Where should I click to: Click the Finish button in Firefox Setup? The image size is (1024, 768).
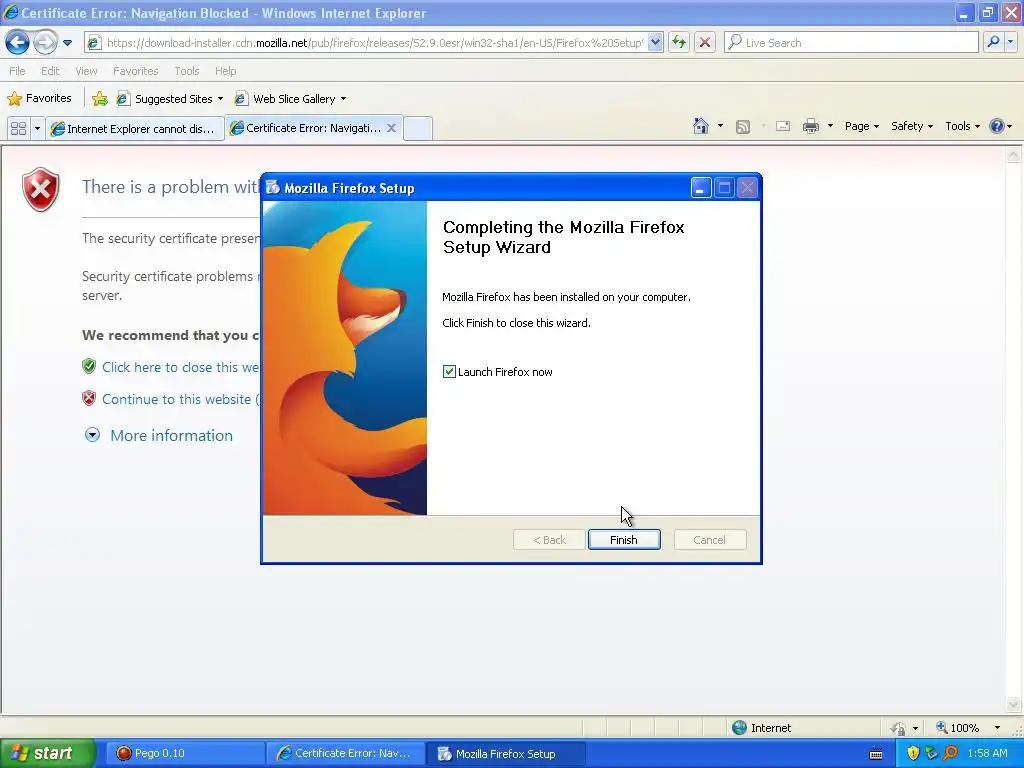pyautogui.click(x=624, y=539)
